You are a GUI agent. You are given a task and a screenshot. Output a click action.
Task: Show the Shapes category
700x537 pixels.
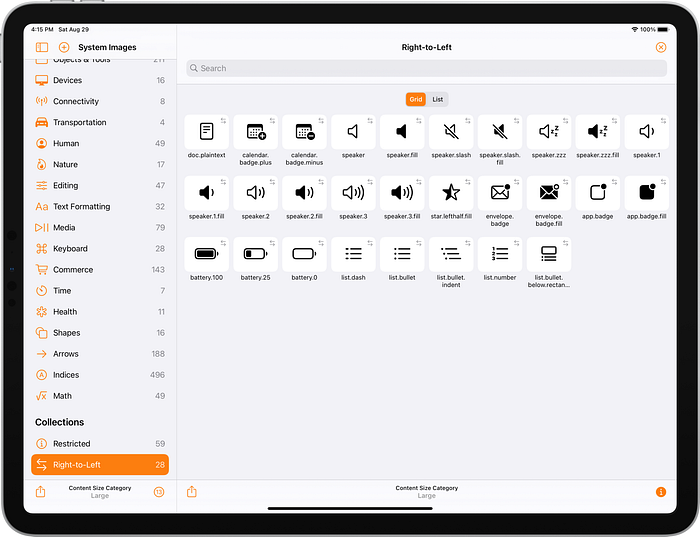(x=100, y=333)
